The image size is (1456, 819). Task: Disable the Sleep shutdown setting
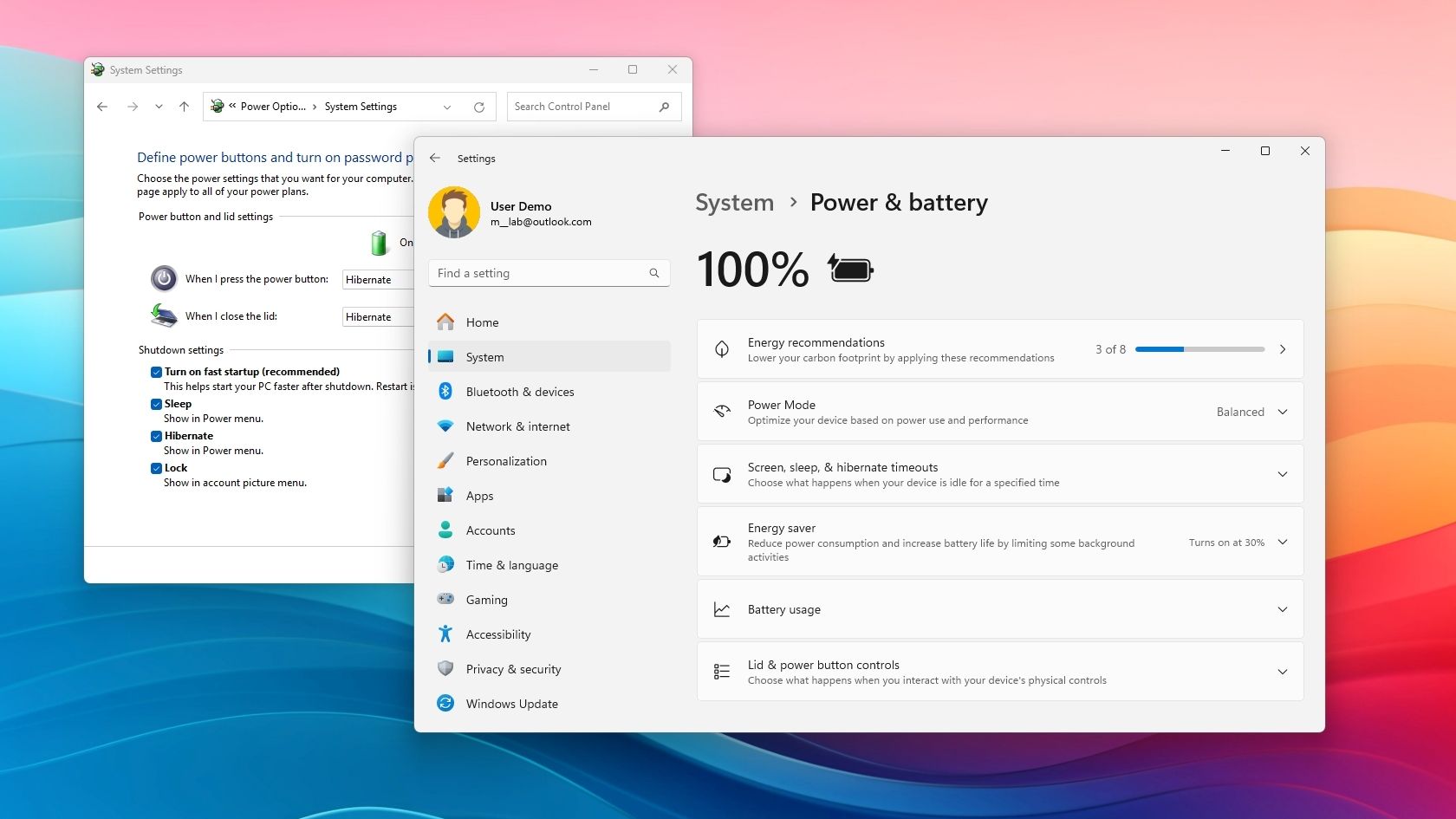157,403
